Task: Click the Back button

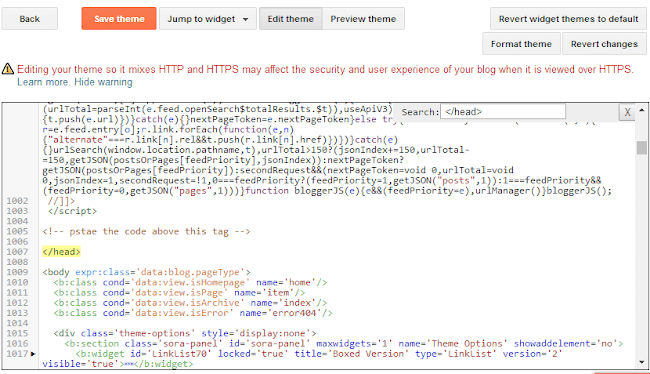Action: [x=29, y=19]
